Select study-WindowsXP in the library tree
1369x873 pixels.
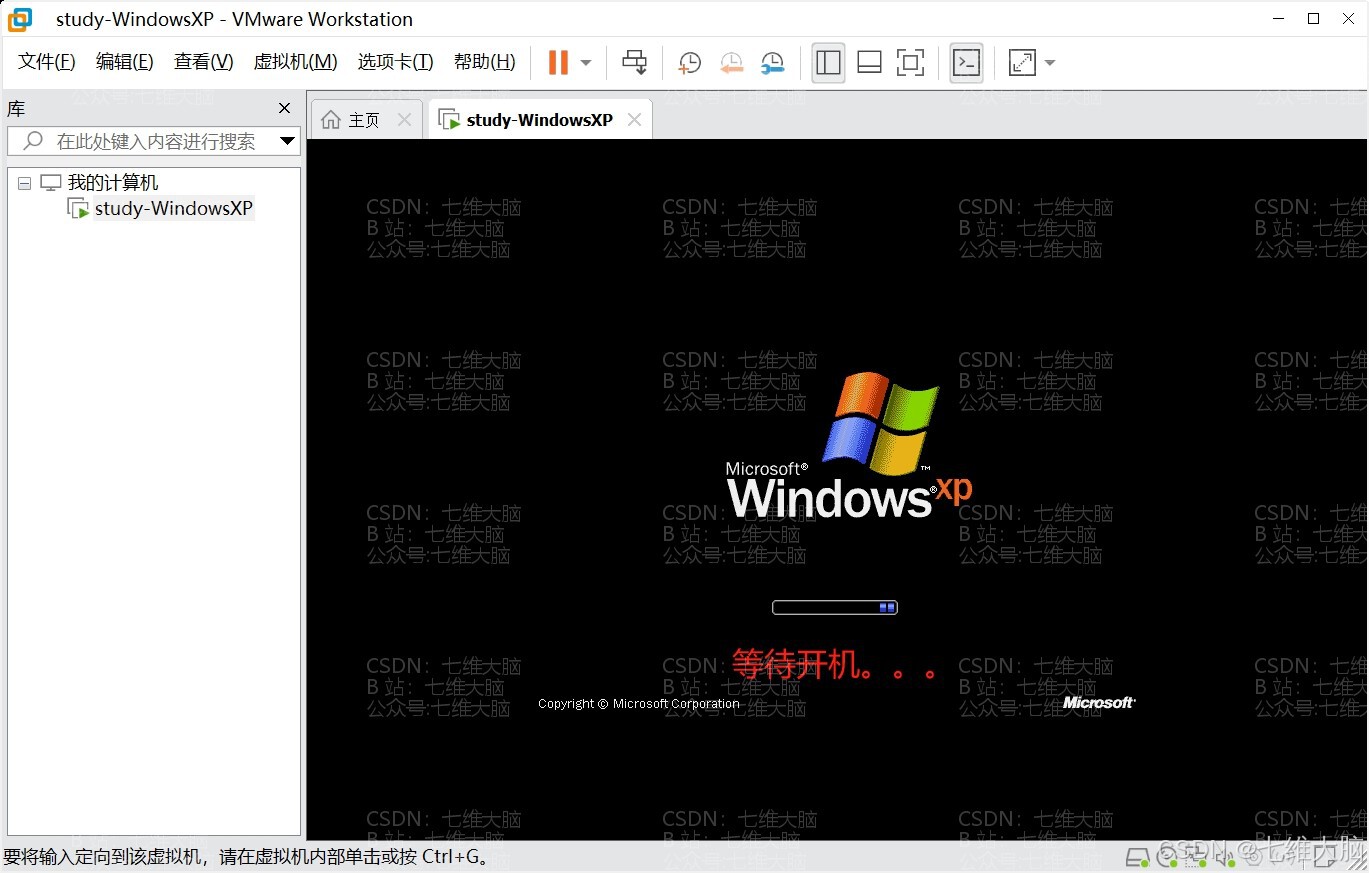click(173, 208)
